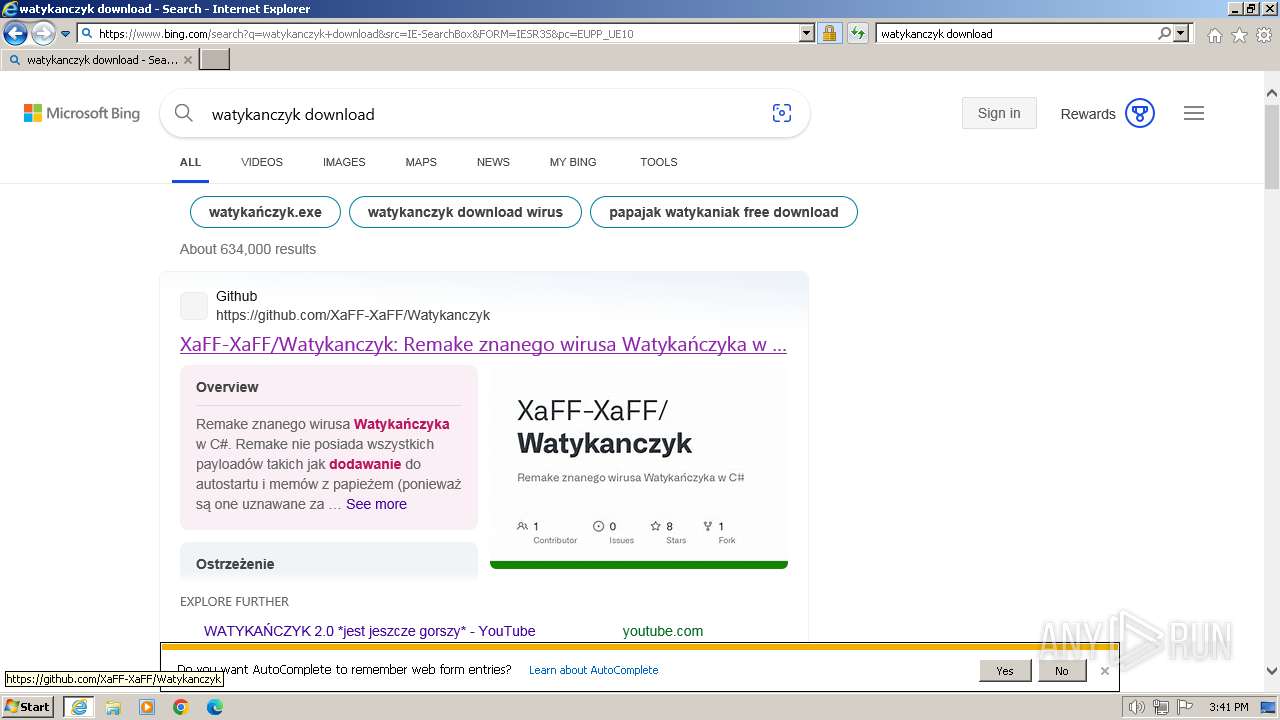Open the Bing visual search camera icon

pyautogui.click(x=782, y=113)
